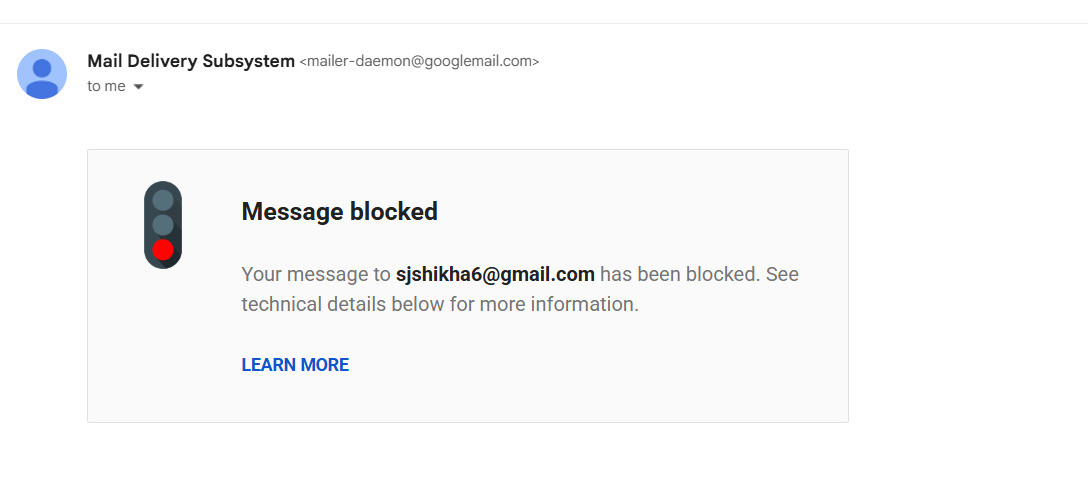Open the LEARN MORE link

pyautogui.click(x=295, y=365)
